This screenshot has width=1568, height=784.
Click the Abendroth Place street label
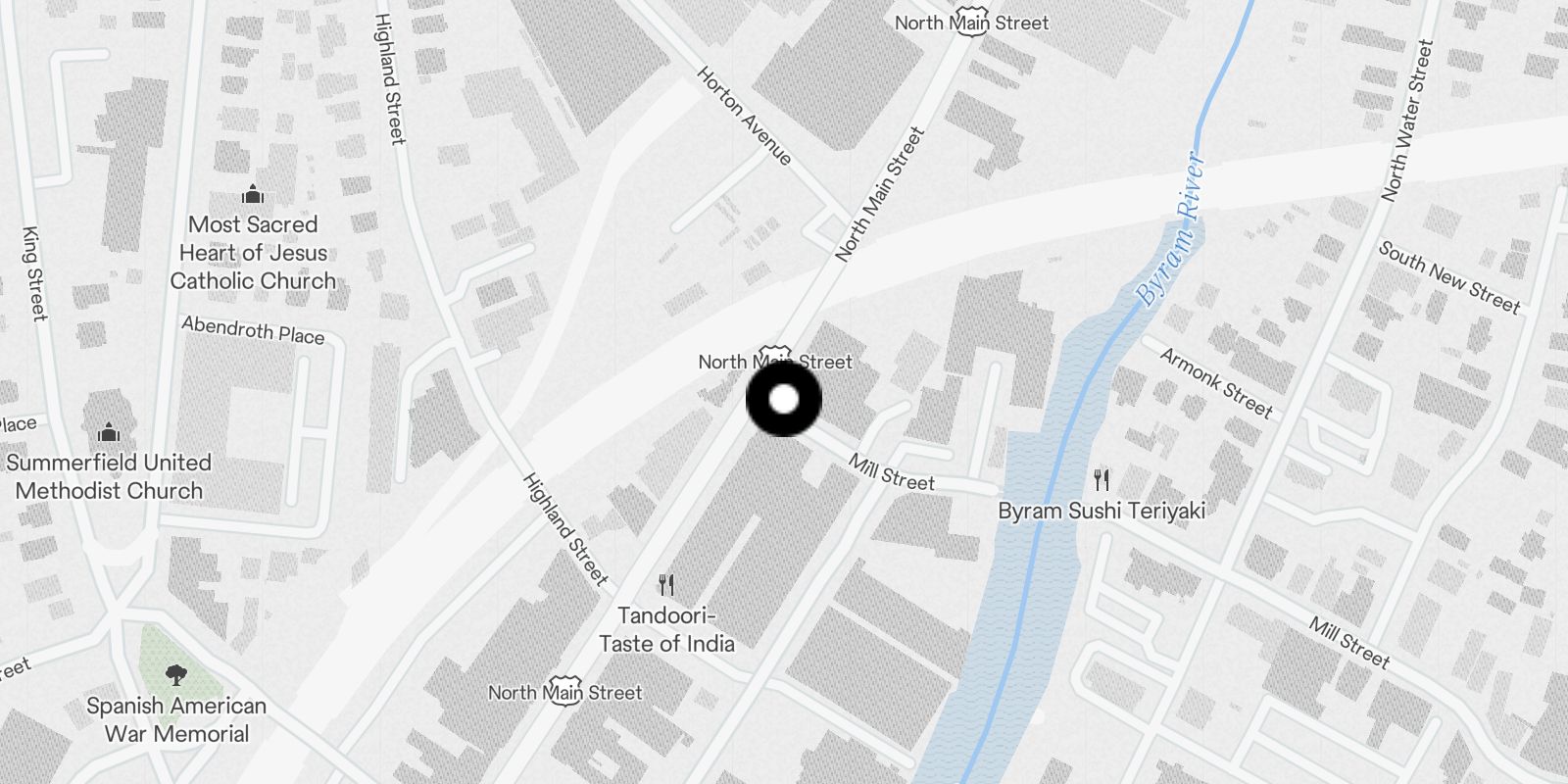pos(253,330)
